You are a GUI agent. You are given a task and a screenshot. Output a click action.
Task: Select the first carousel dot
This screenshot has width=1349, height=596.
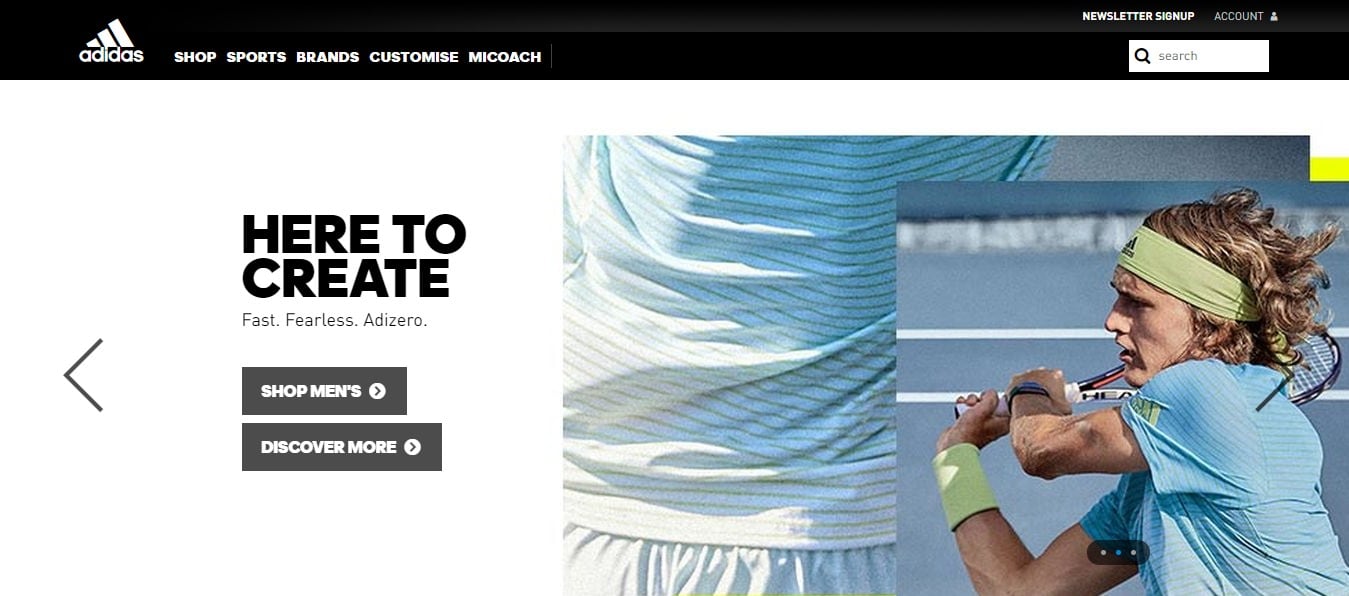pos(1103,552)
